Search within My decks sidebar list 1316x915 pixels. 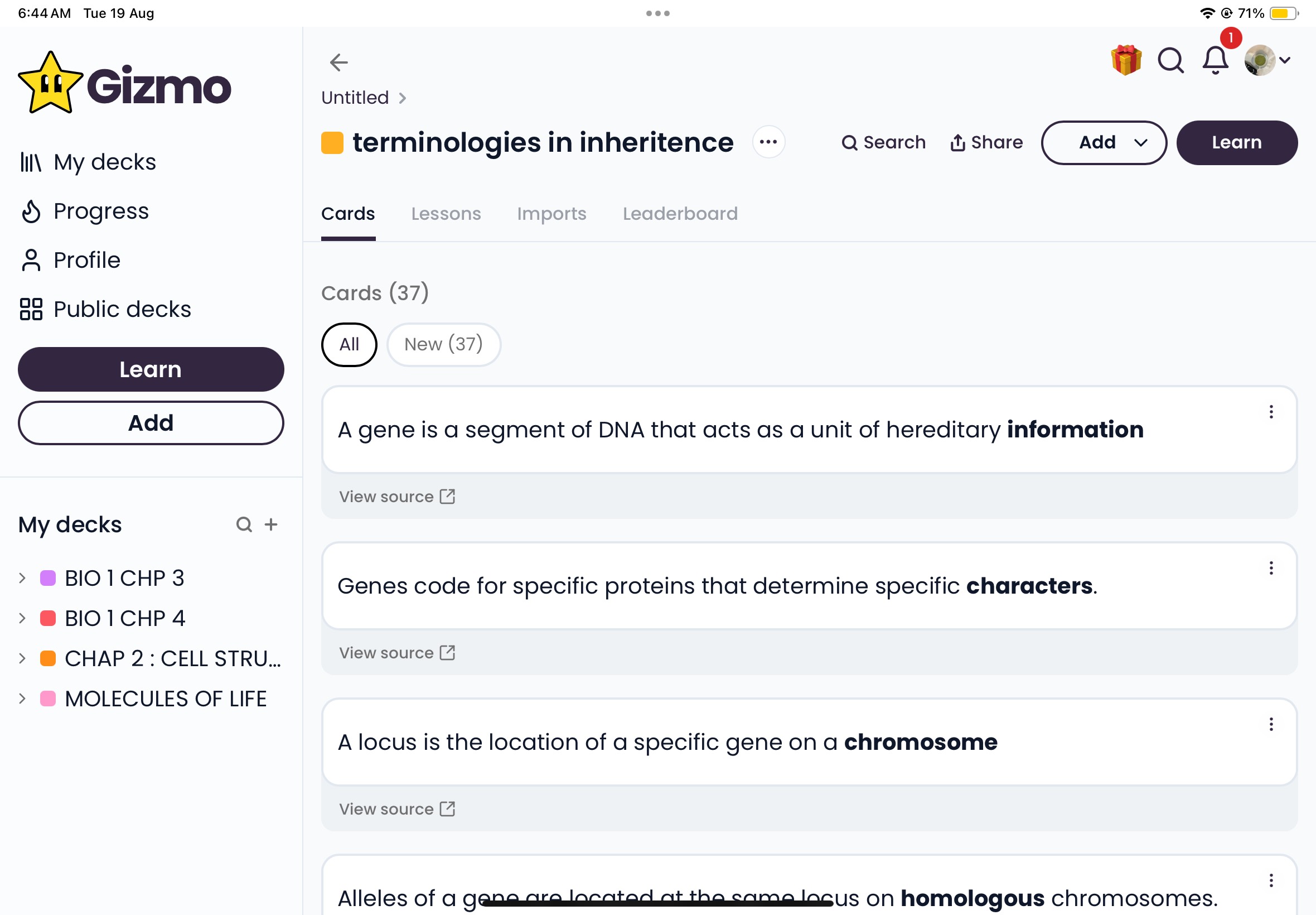pyautogui.click(x=244, y=524)
